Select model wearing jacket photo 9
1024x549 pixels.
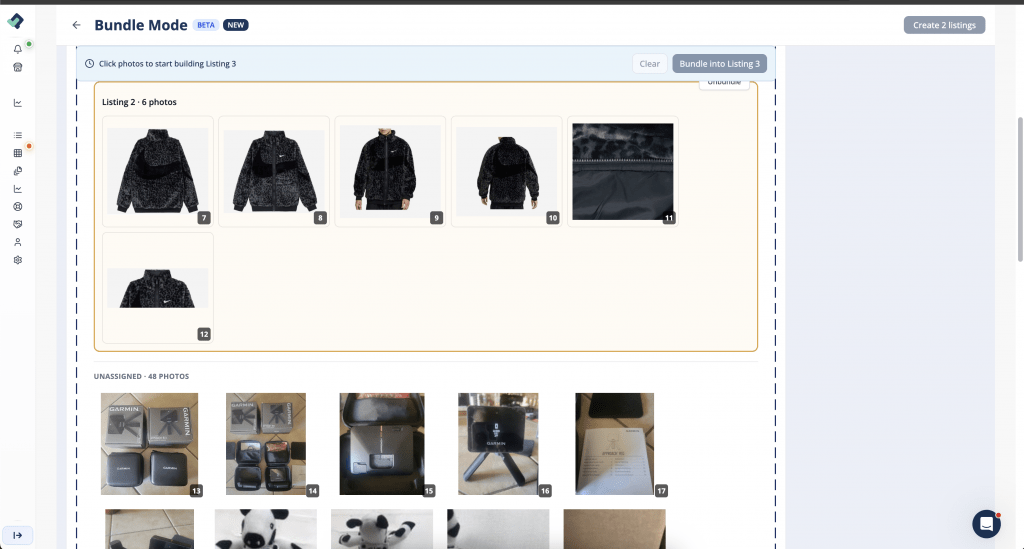(390, 171)
